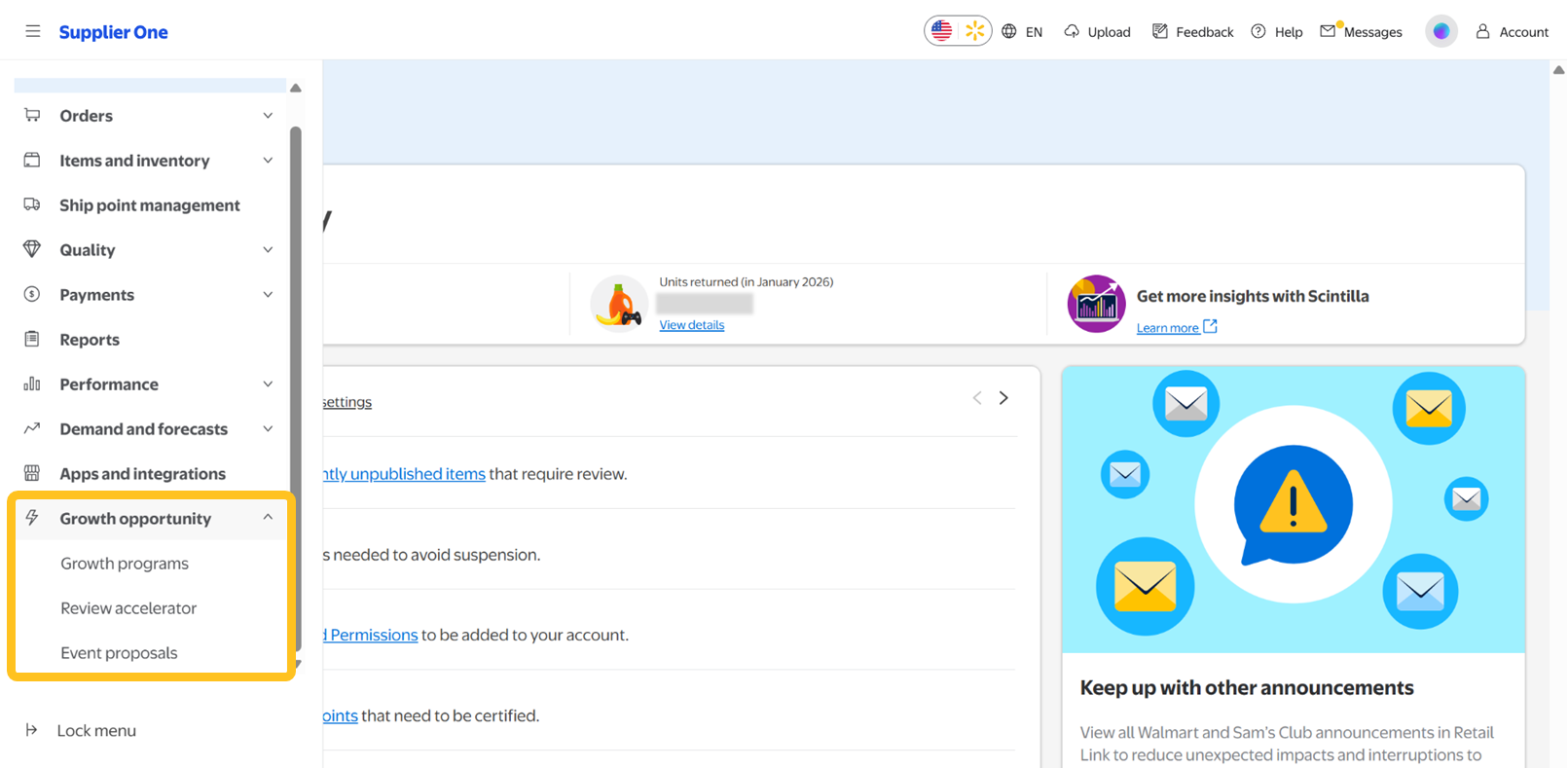
Task: Open Growth programs submenu item
Action: (125, 564)
